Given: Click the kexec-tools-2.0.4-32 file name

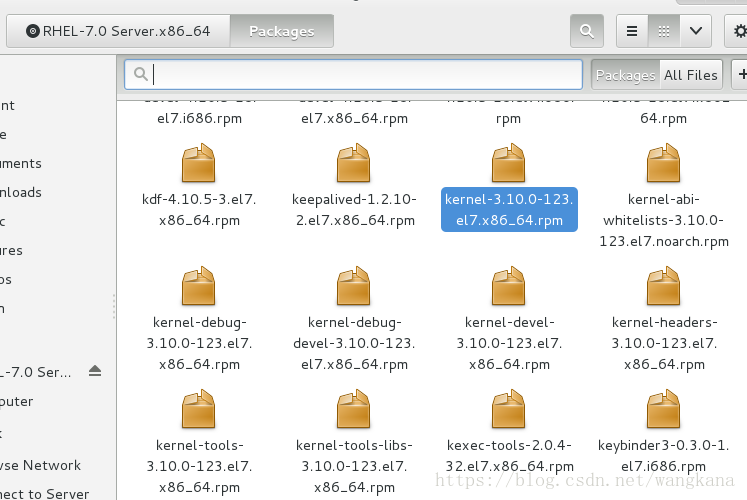Looking at the screenshot, I should [509, 456].
